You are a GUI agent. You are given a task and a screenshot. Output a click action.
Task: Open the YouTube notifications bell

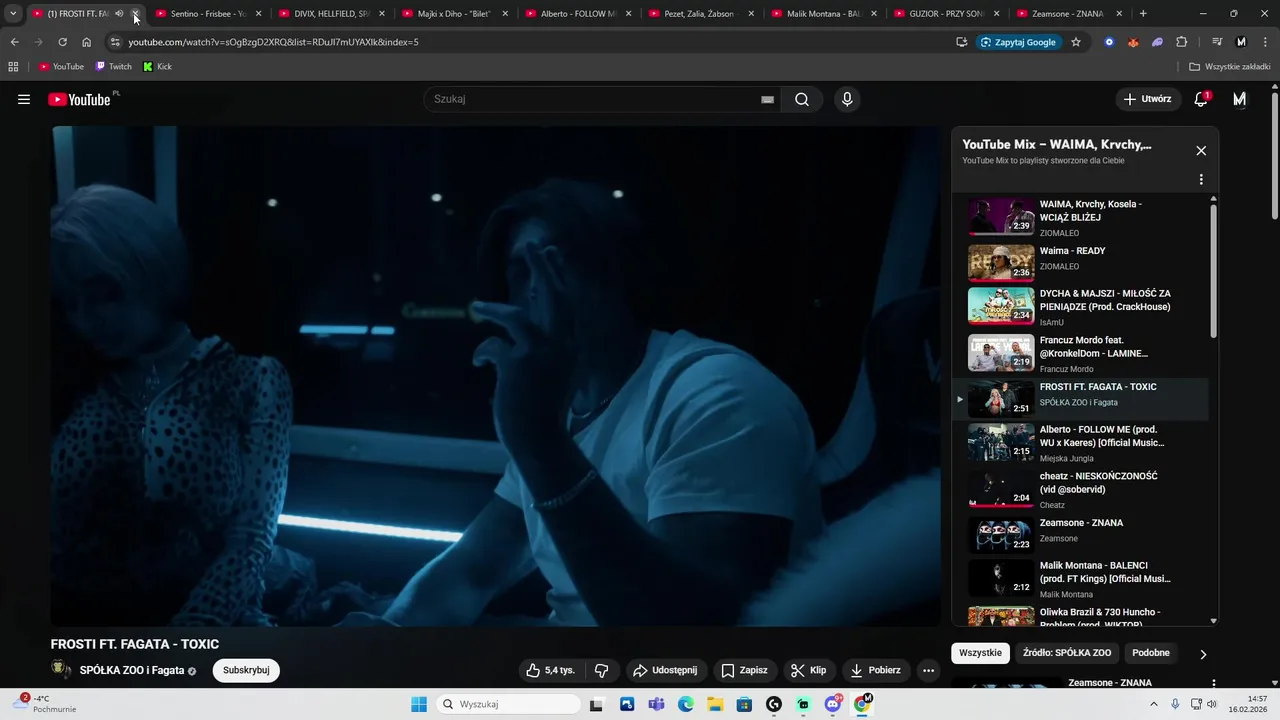[1202, 99]
